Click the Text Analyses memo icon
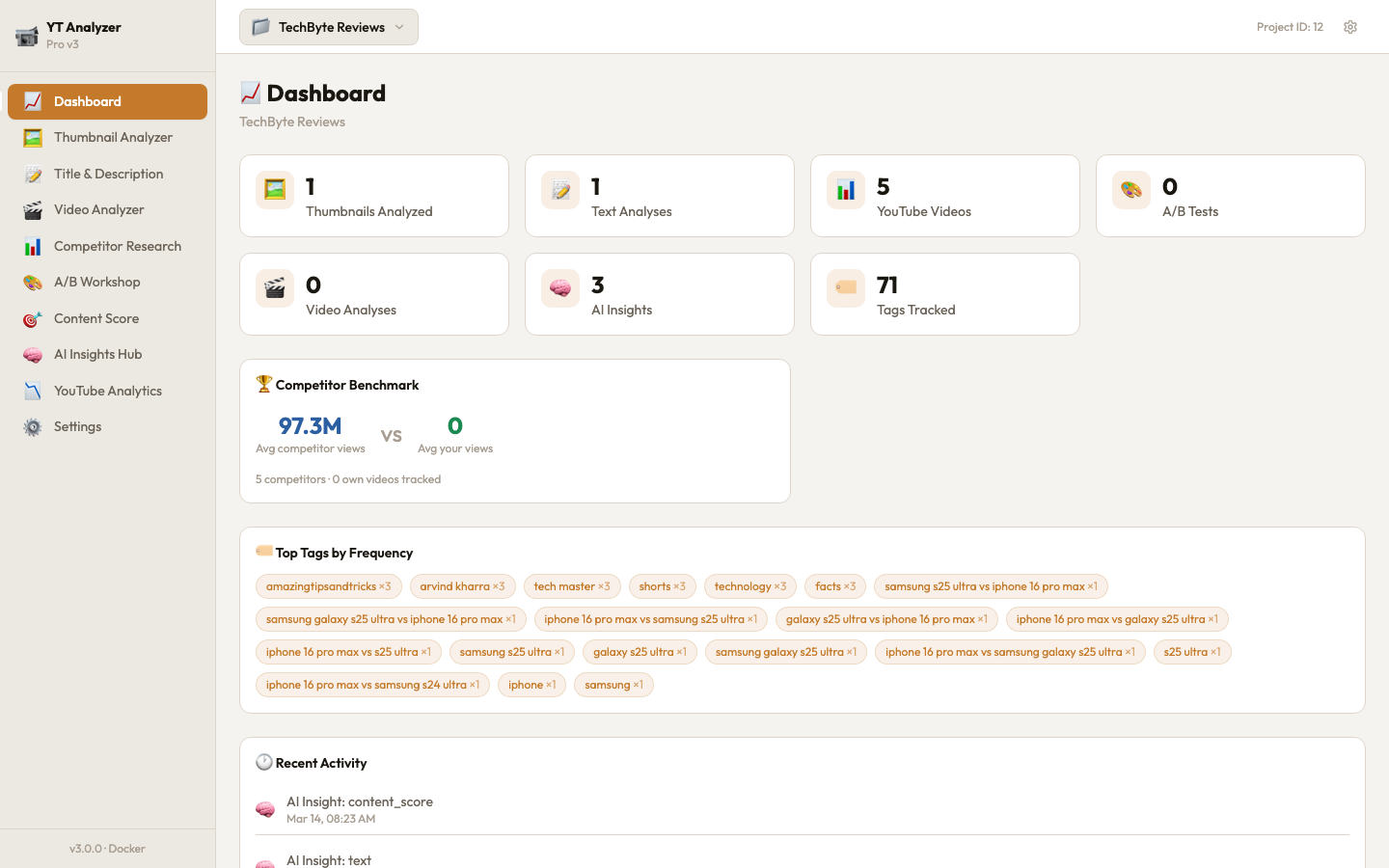 [x=560, y=190]
